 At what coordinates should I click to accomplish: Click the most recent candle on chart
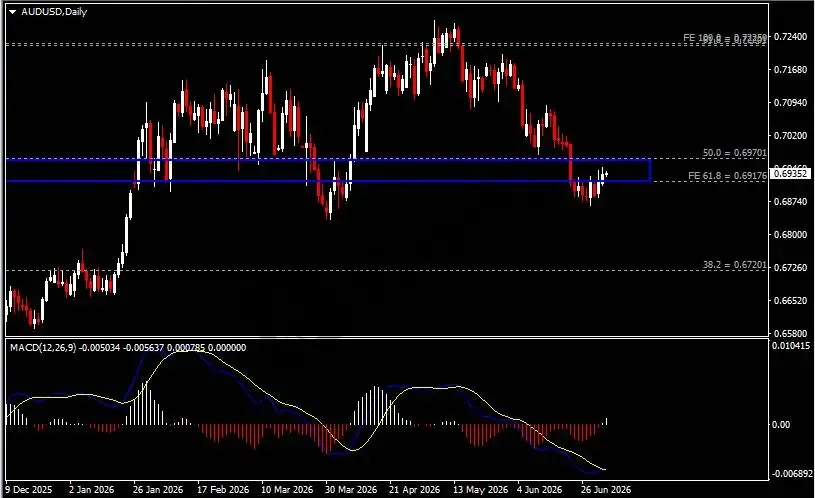point(606,174)
